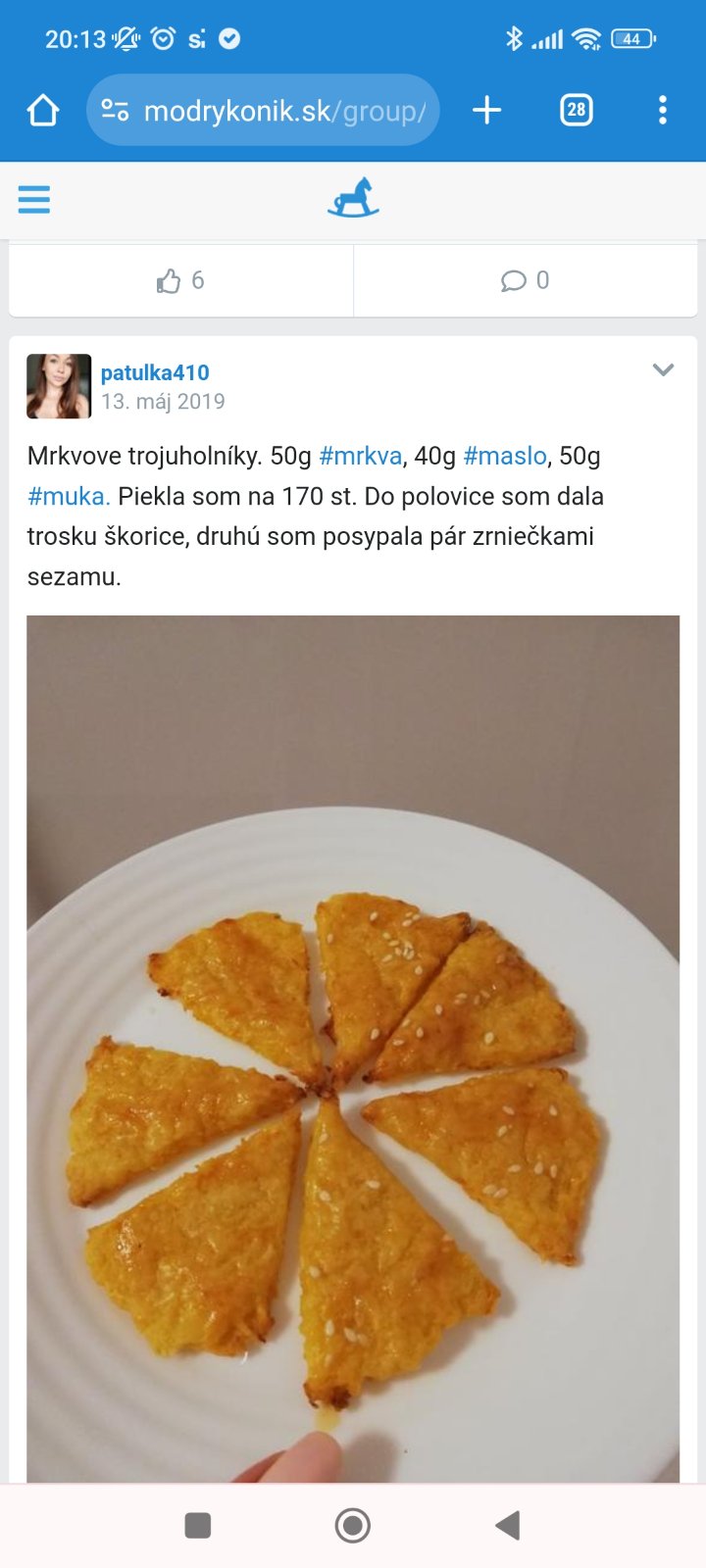
Task: Open the #mrkva hashtag
Action: (361, 456)
